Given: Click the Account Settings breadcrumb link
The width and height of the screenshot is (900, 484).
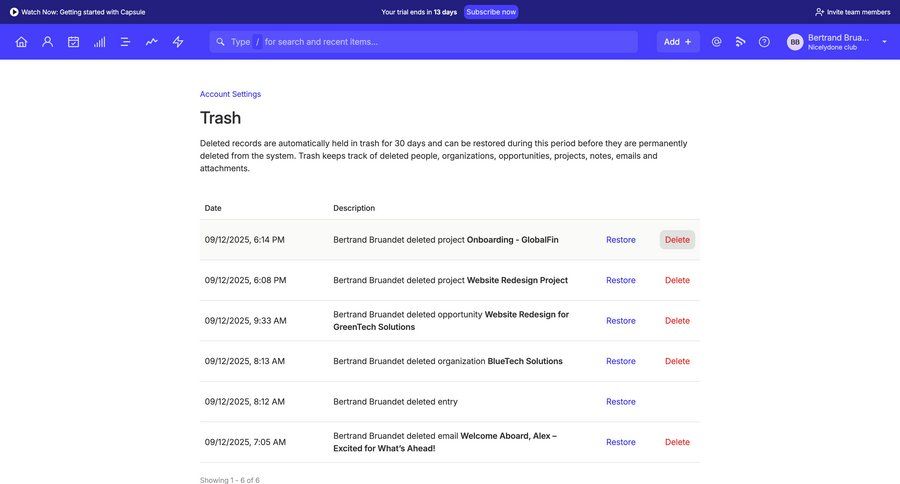Looking at the screenshot, I should (x=230, y=94).
